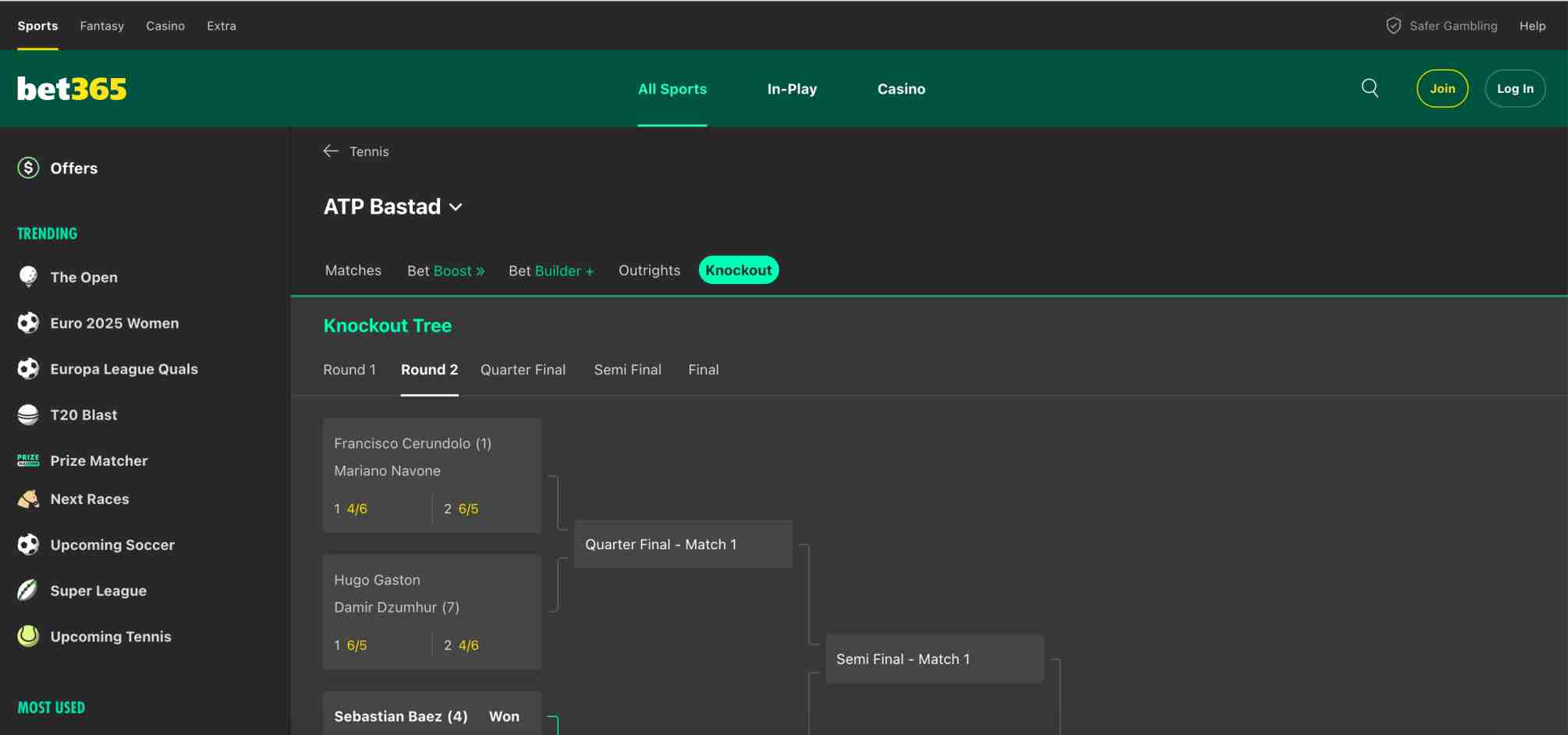Select In-Play in main navigation
Viewport: 1568px width, 735px height.
(x=792, y=89)
